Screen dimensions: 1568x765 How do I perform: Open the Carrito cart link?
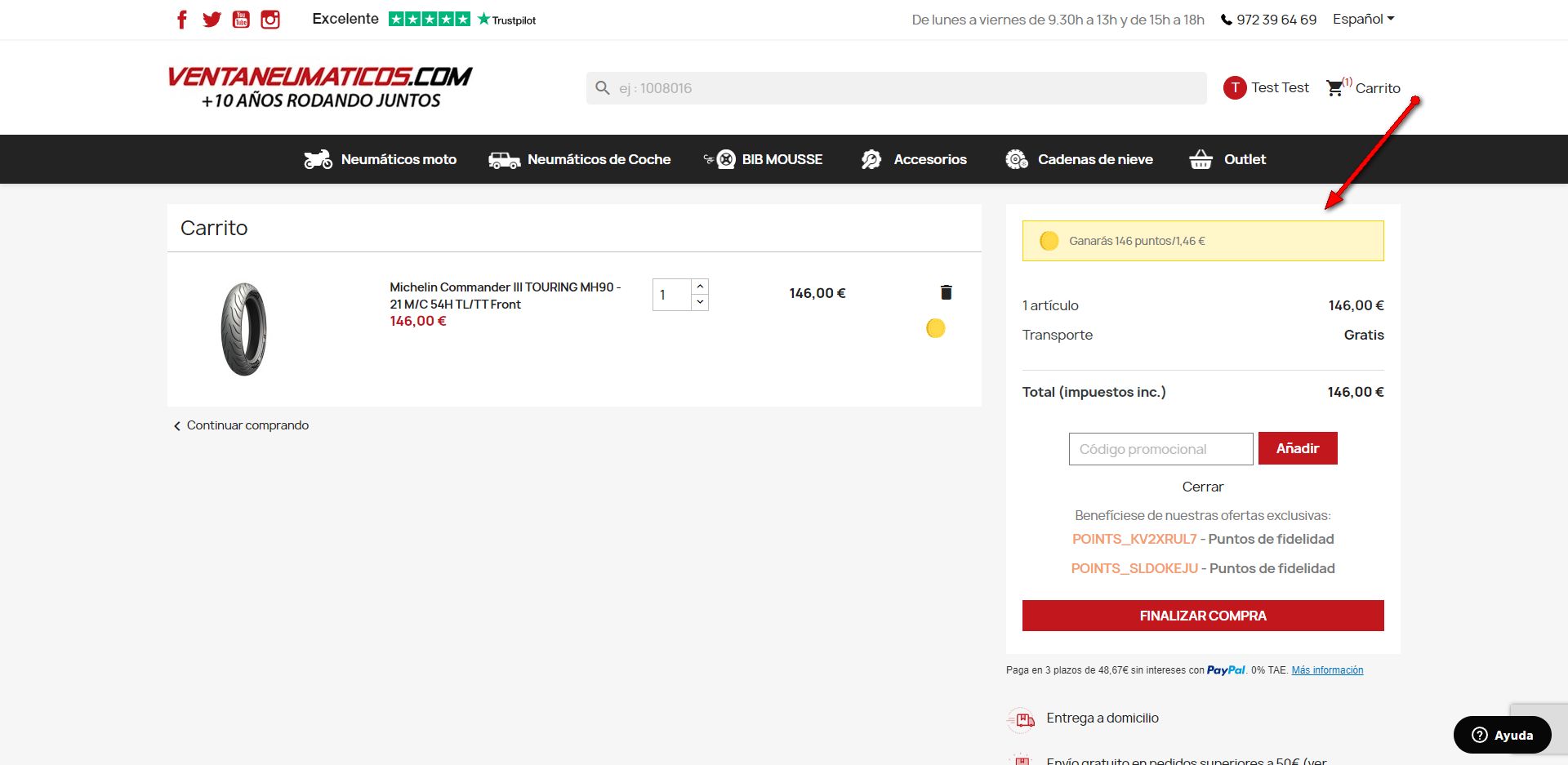(1378, 88)
